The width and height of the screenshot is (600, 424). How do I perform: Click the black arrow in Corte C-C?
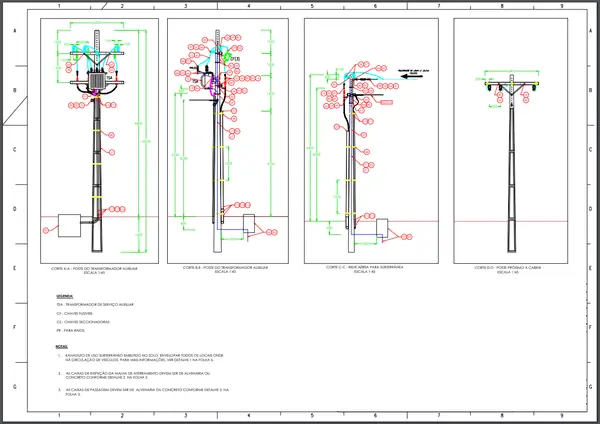(x=412, y=76)
